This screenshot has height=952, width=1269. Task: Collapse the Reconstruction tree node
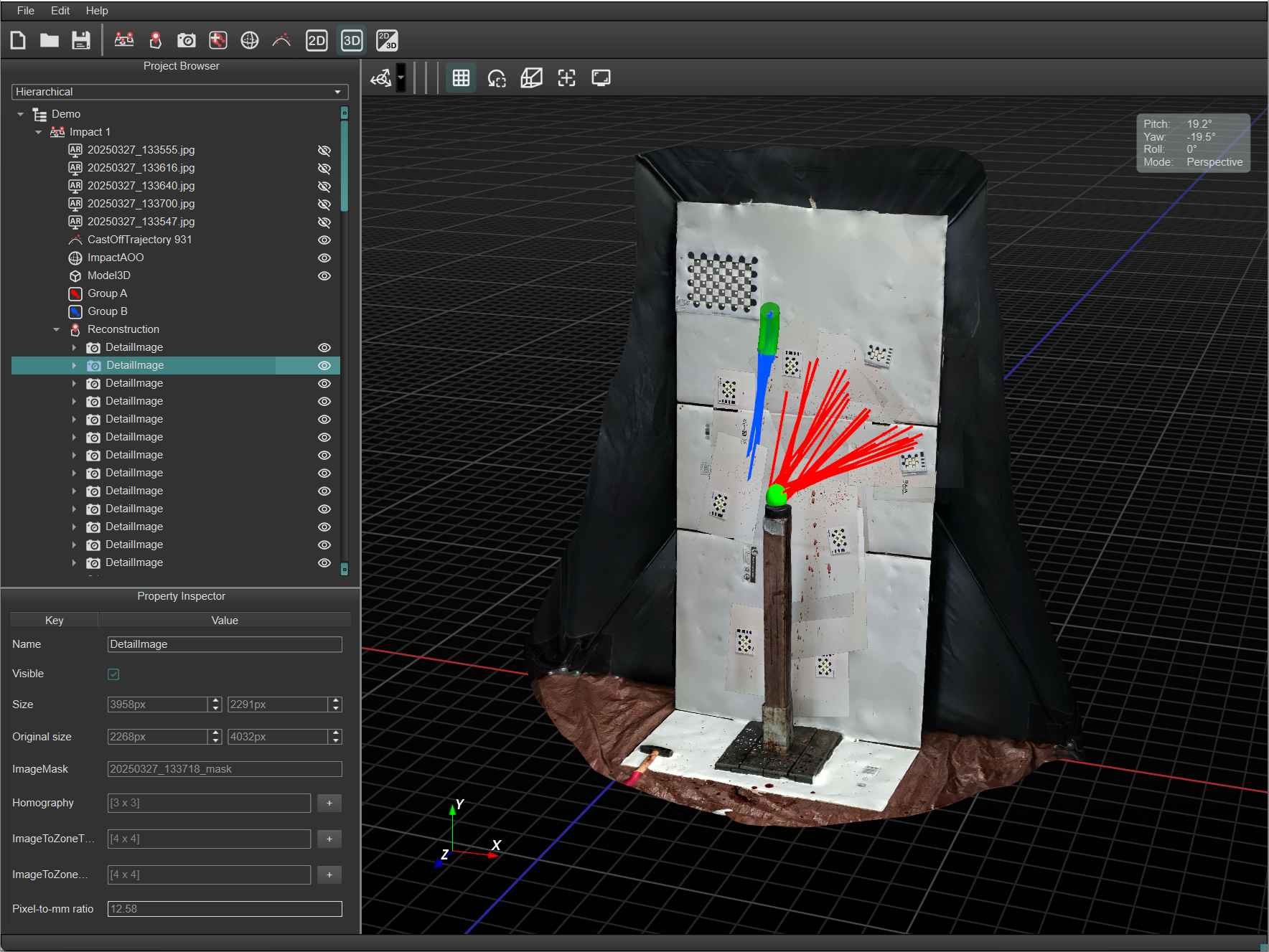pos(57,329)
